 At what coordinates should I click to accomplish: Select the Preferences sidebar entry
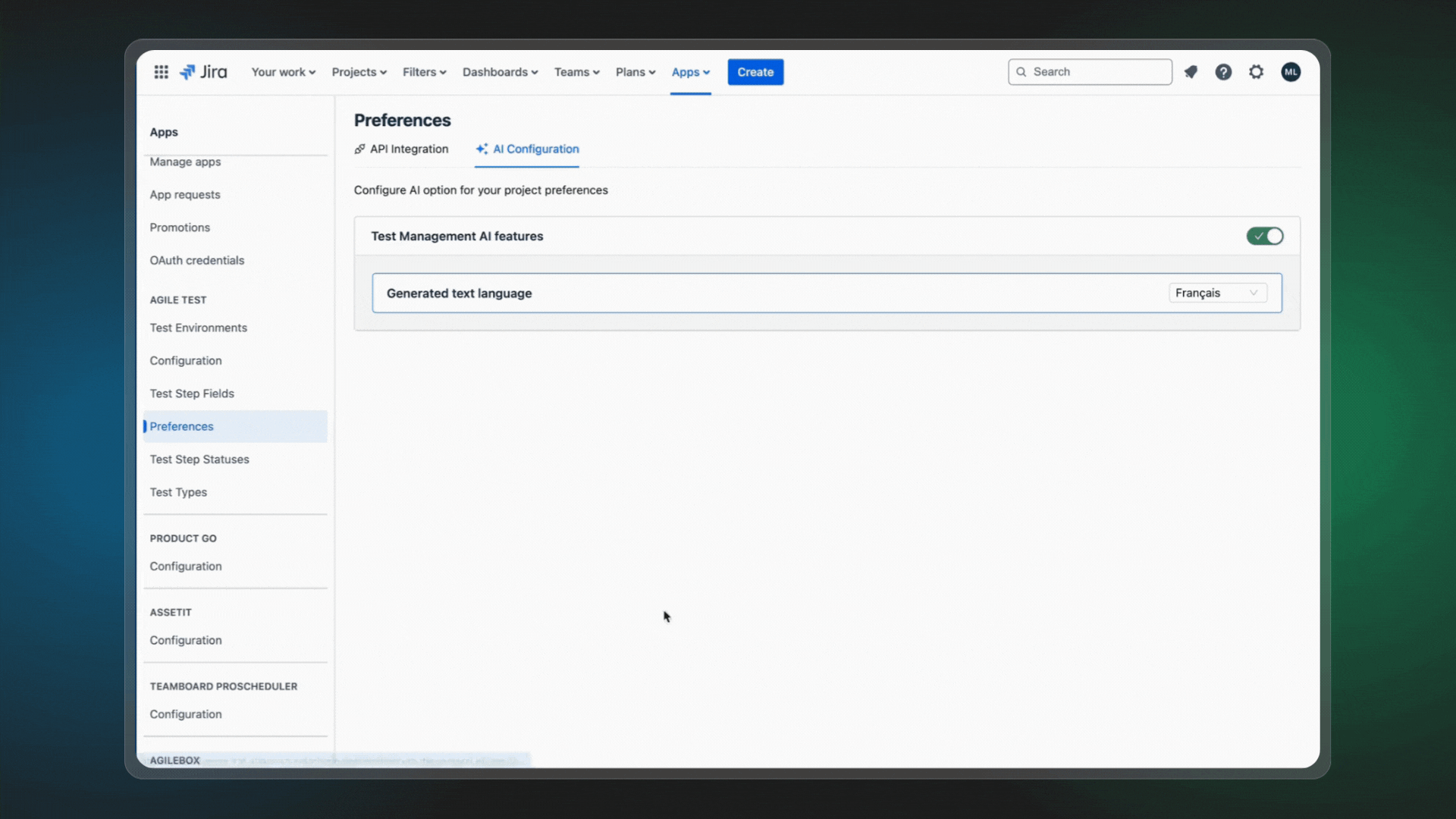coord(180,426)
